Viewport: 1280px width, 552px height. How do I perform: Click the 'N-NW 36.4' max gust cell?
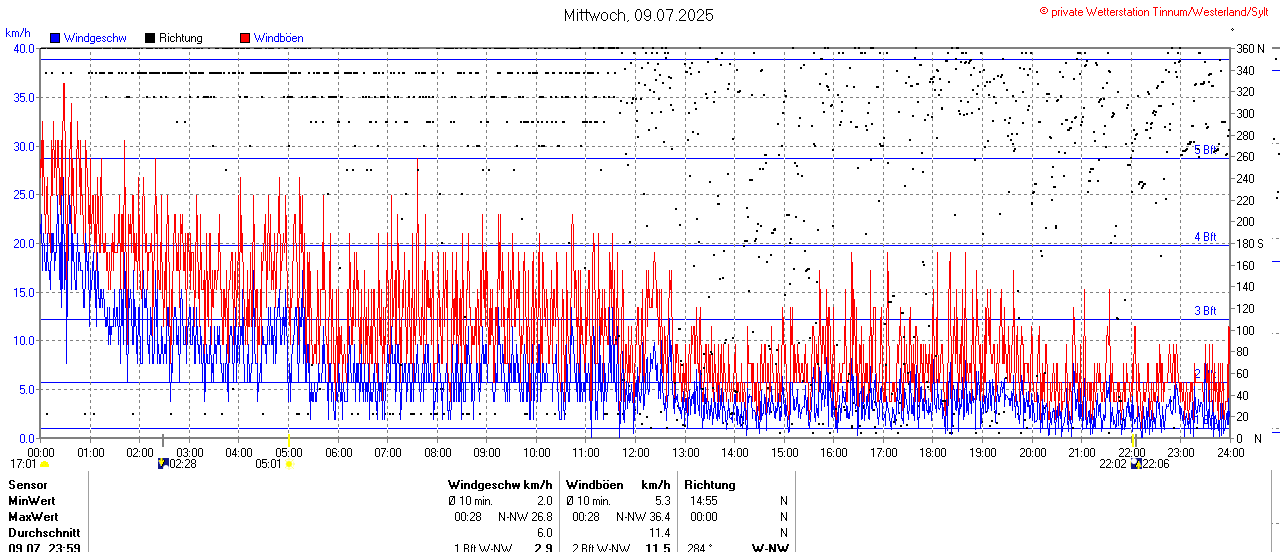[643, 517]
